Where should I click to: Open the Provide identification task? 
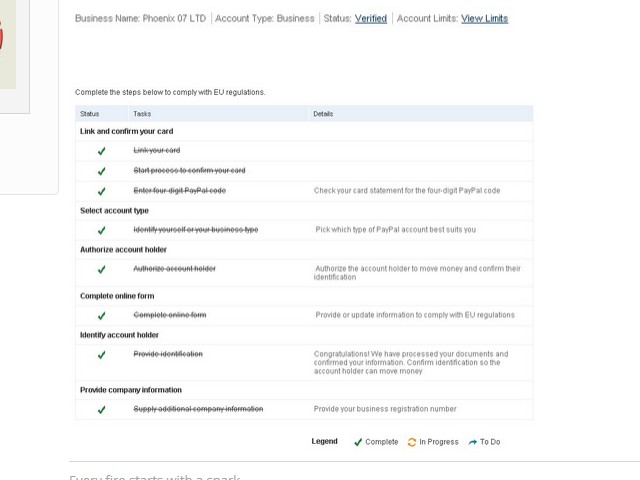pos(168,355)
